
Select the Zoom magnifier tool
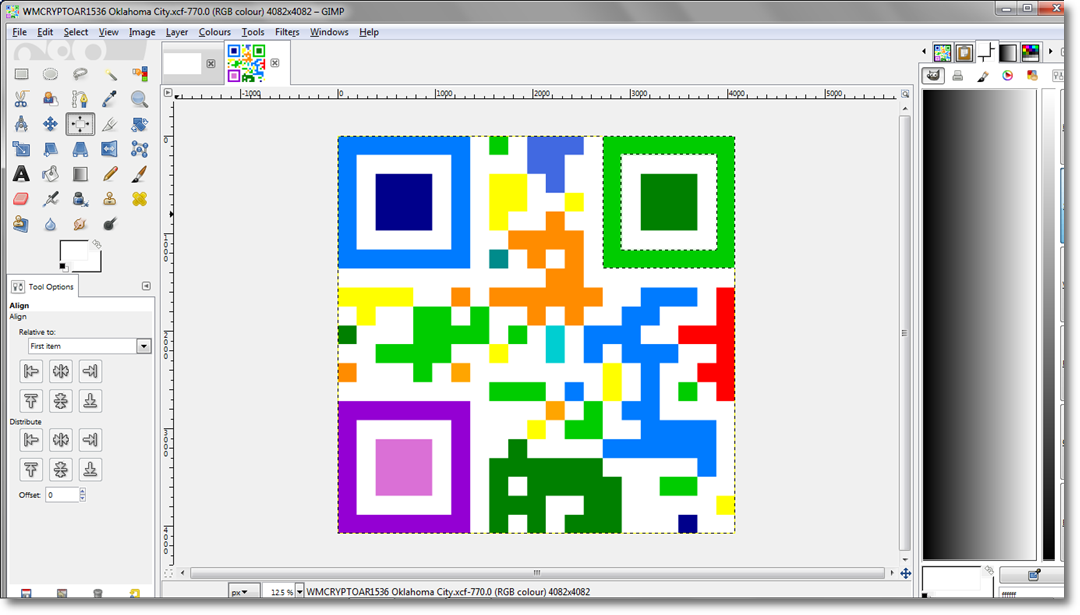pos(139,99)
